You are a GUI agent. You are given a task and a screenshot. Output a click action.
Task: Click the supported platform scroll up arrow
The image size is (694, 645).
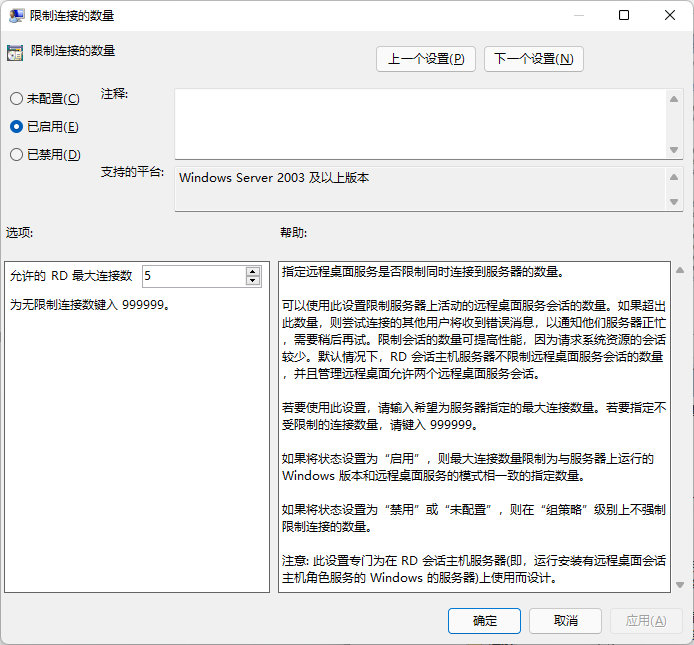pyautogui.click(x=674, y=177)
